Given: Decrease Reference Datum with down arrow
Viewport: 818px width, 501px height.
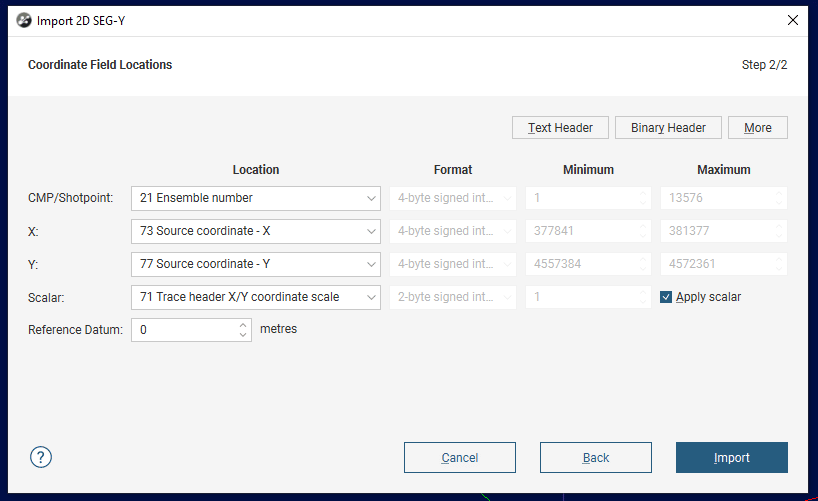Looking at the screenshot, I should click(243, 335).
